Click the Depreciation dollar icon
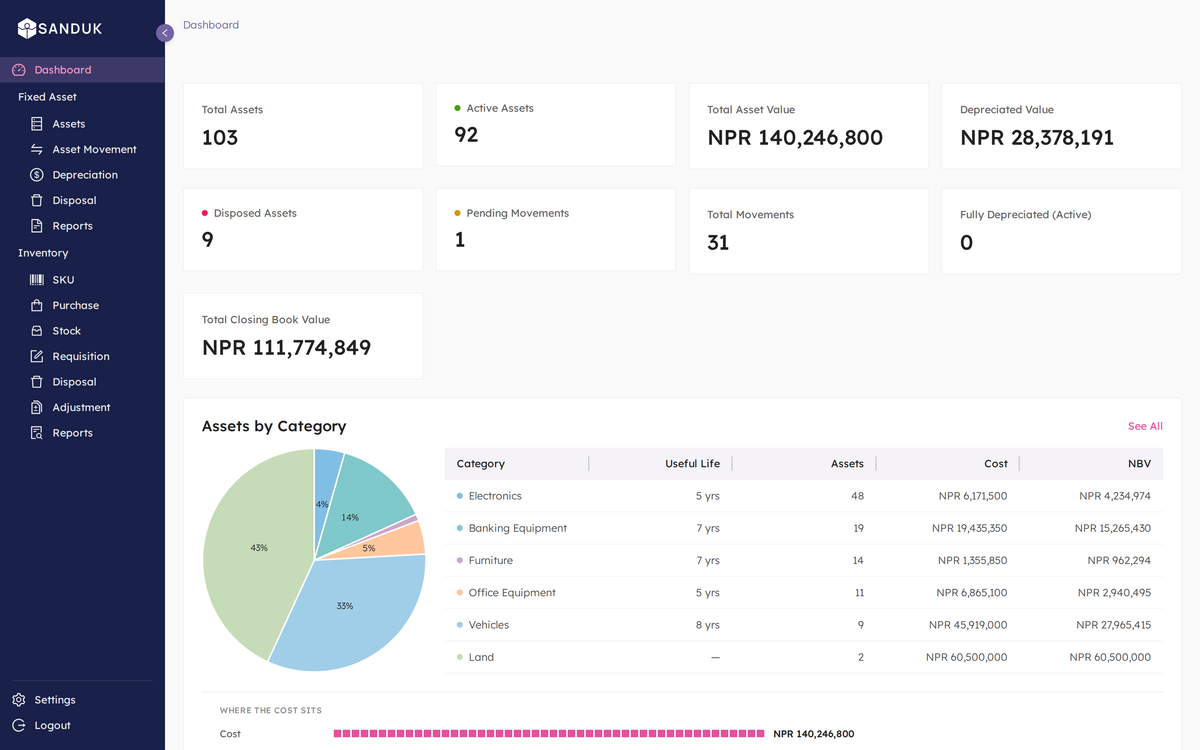Viewport: 1200px width, 750px height. coord(37,175)
